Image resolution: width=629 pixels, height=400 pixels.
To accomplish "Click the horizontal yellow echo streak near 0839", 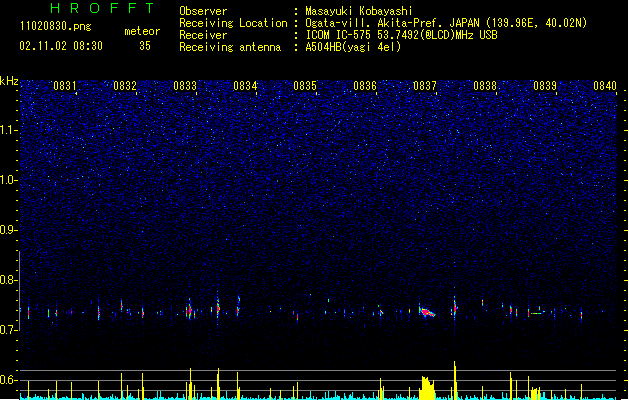I will coord(537,313).
